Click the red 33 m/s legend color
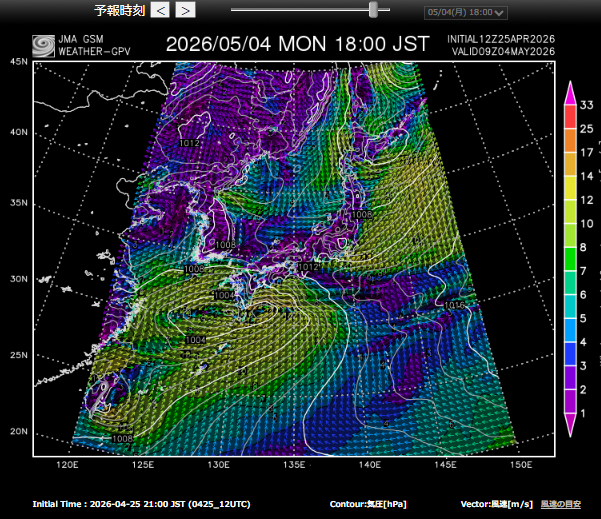 click(x=569, y=113)
